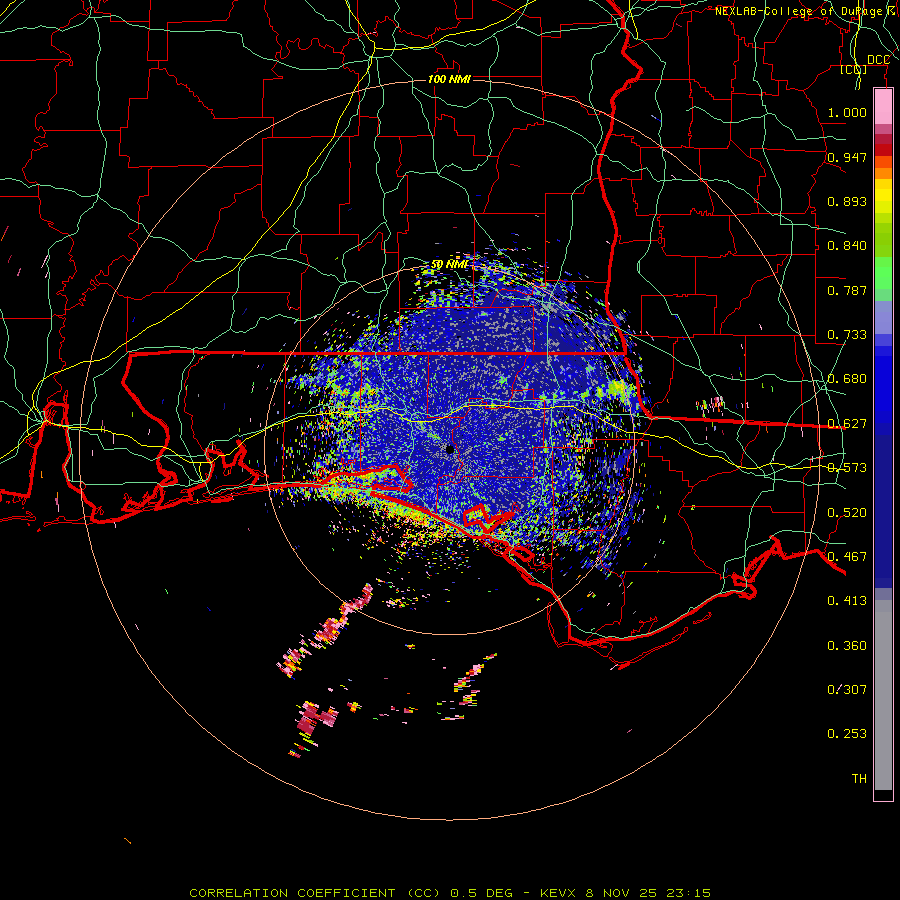The width and height of the screenshot is (900, 900).
Task: Click the 0.627 scale value
Action: tap(847, 424)
